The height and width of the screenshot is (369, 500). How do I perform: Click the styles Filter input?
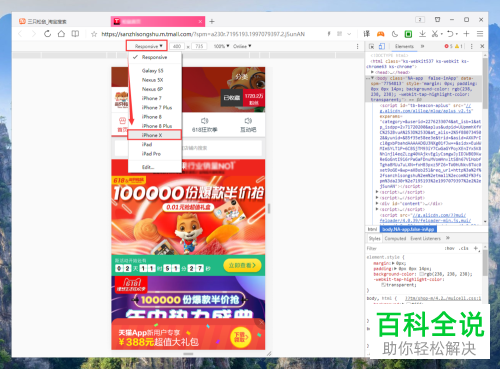coord(403,248)
